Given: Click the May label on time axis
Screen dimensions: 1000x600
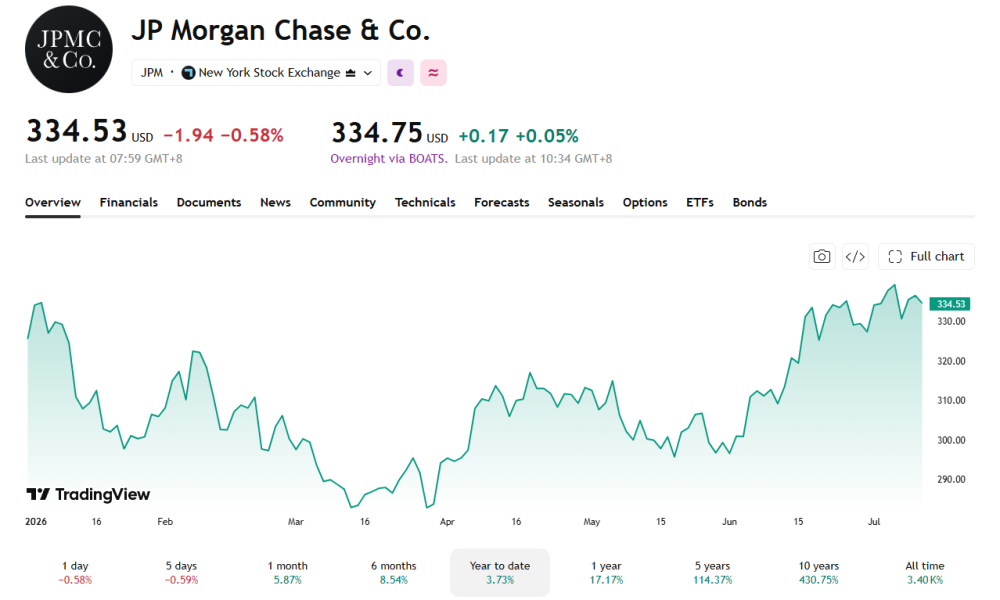Looking at the screenshot, I should (x=592, y=522).
